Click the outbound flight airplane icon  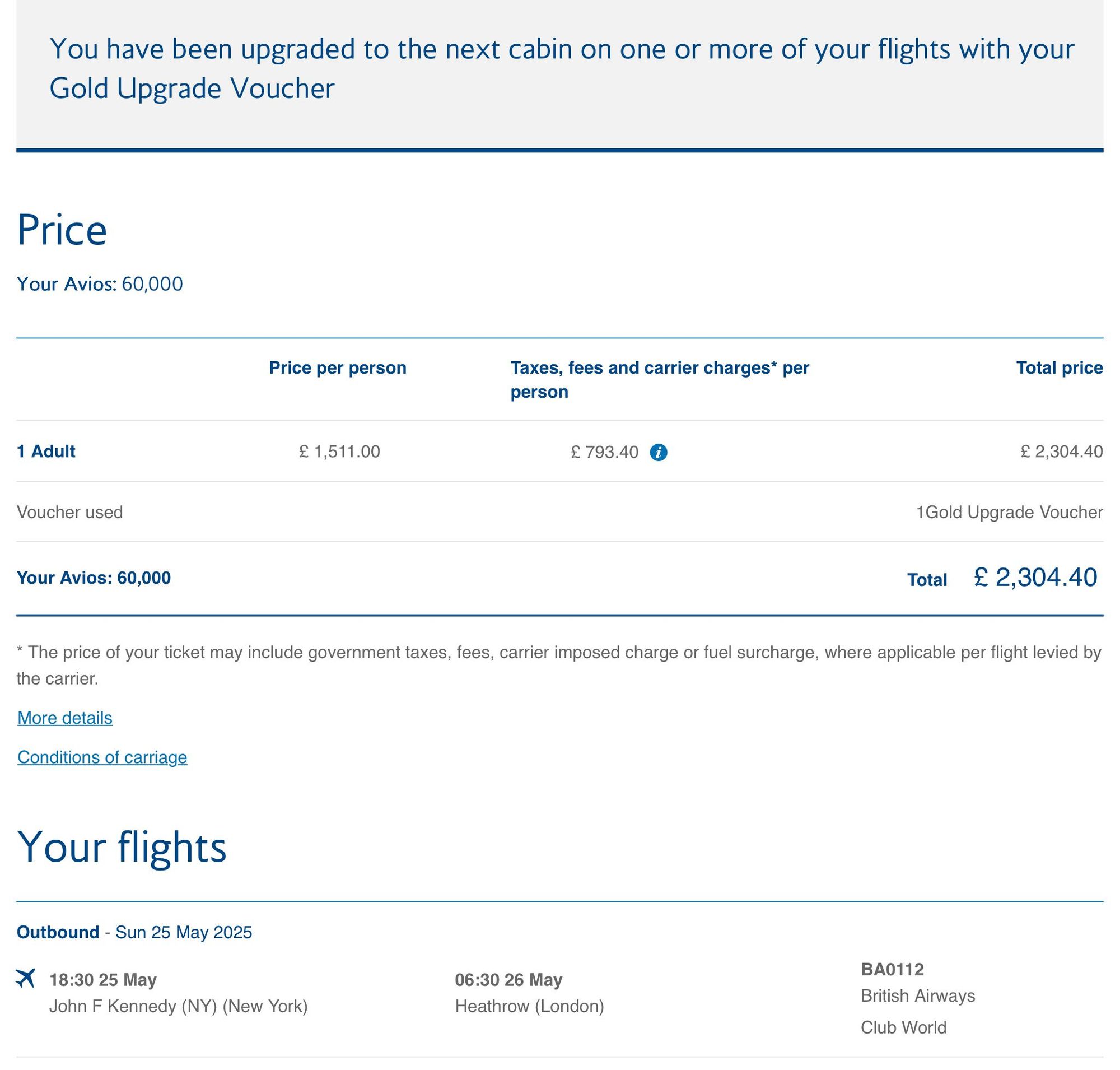coord(26,978)
